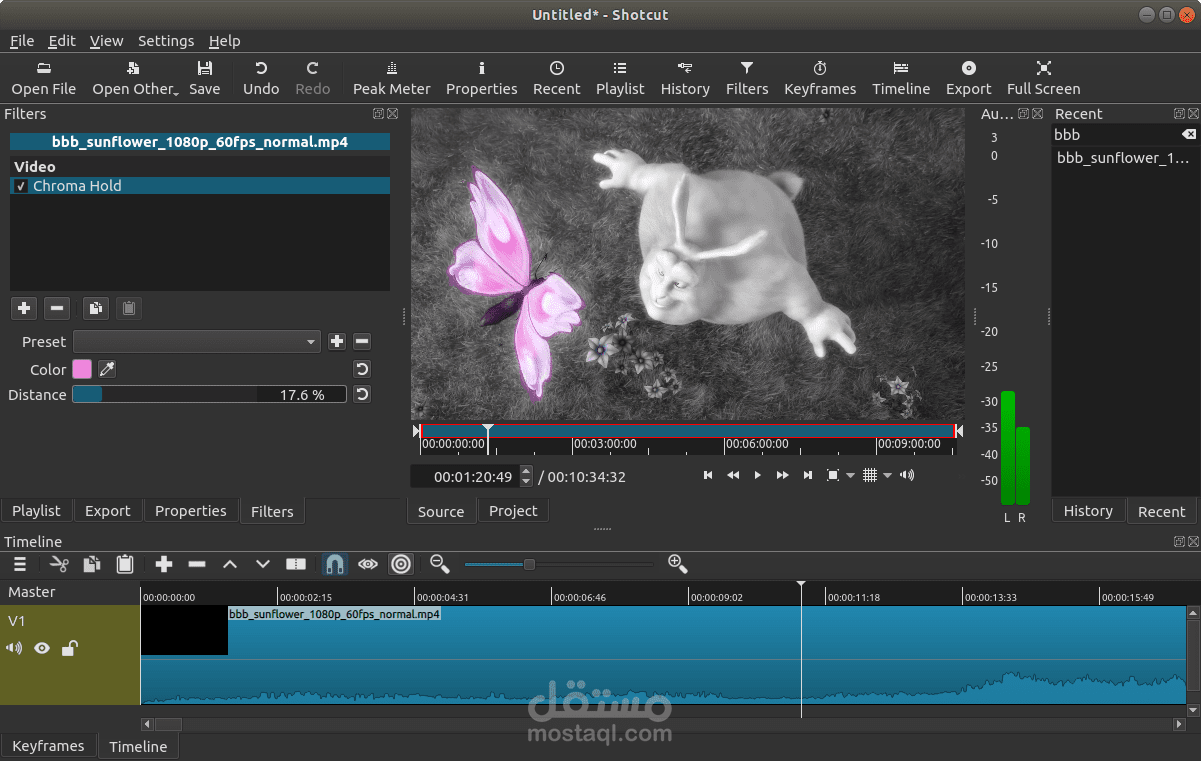Undo the last action
This screenshot has height=761, width=1201.
[x=261, y=78]
